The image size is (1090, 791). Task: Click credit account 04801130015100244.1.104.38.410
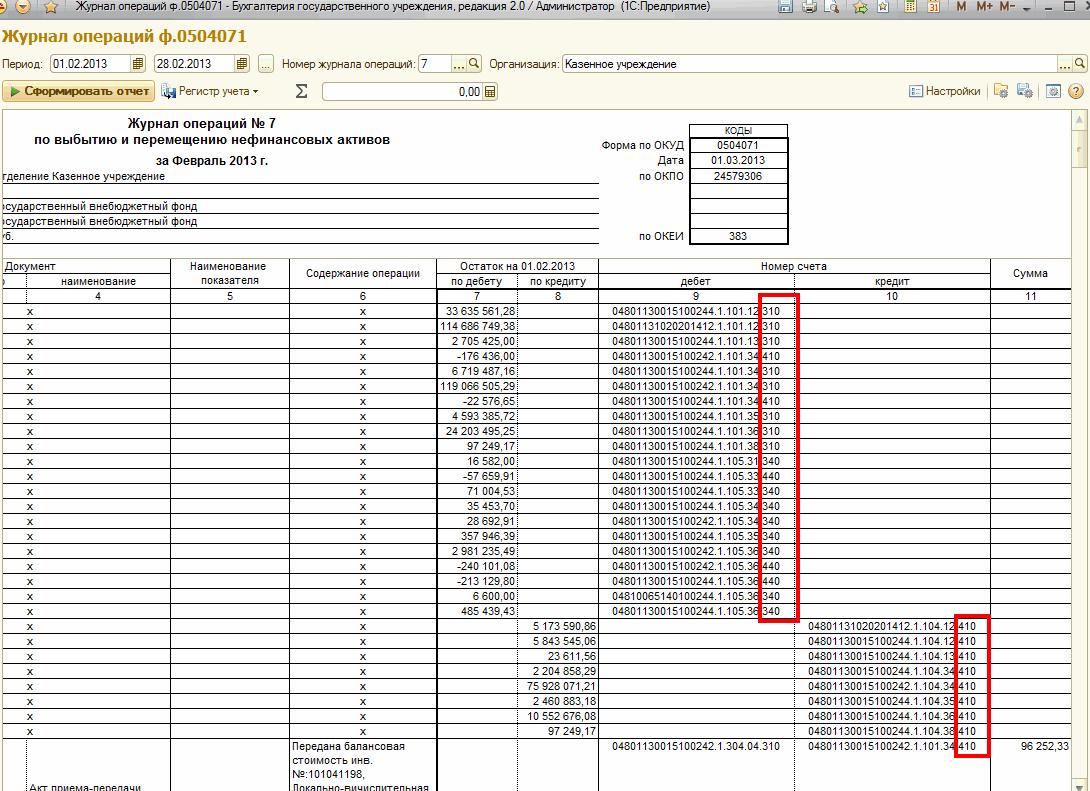tap(892, 731)
